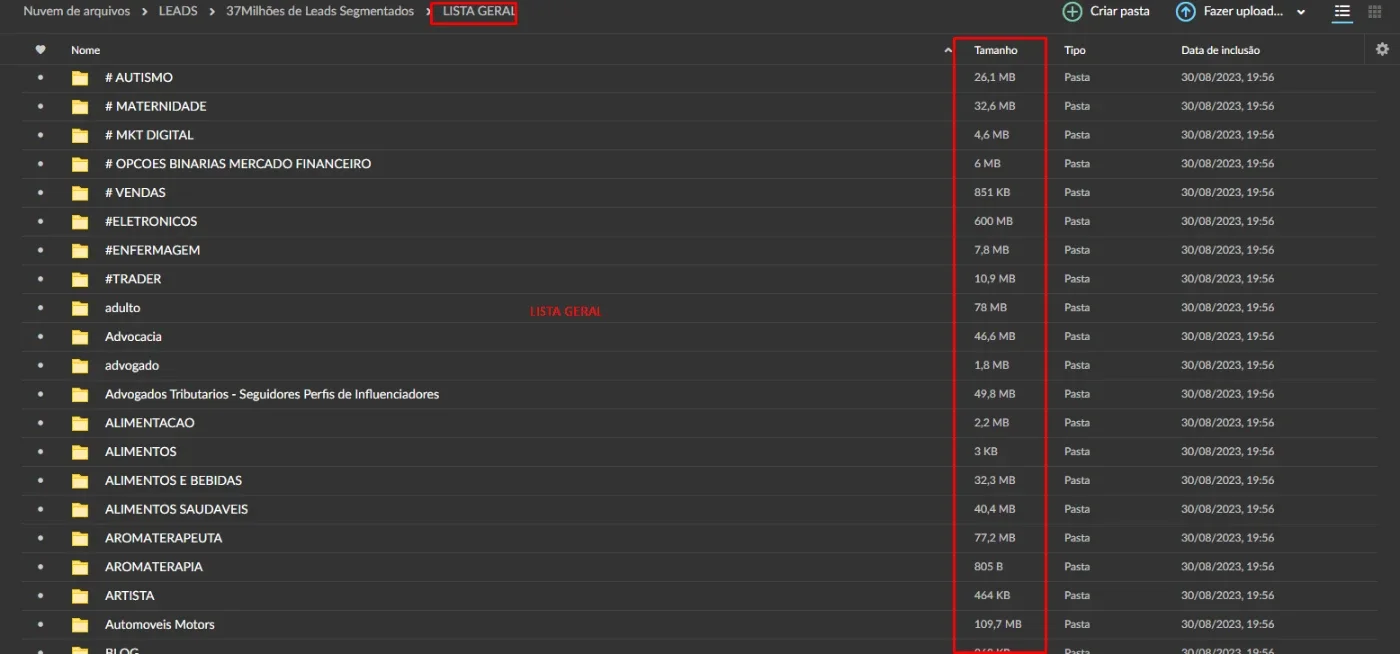Select the #ELETRONICOS folder name

click(x=151, y=221)
